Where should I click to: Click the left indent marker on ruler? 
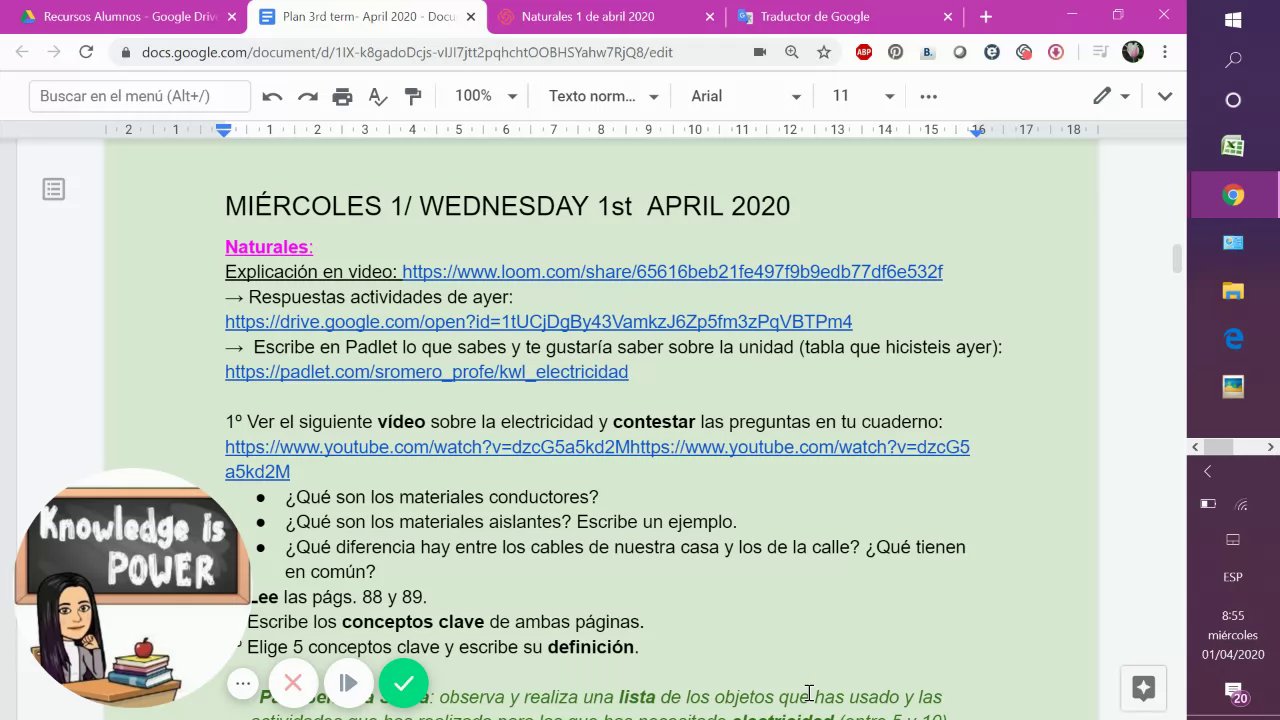(x=224, y=130)
